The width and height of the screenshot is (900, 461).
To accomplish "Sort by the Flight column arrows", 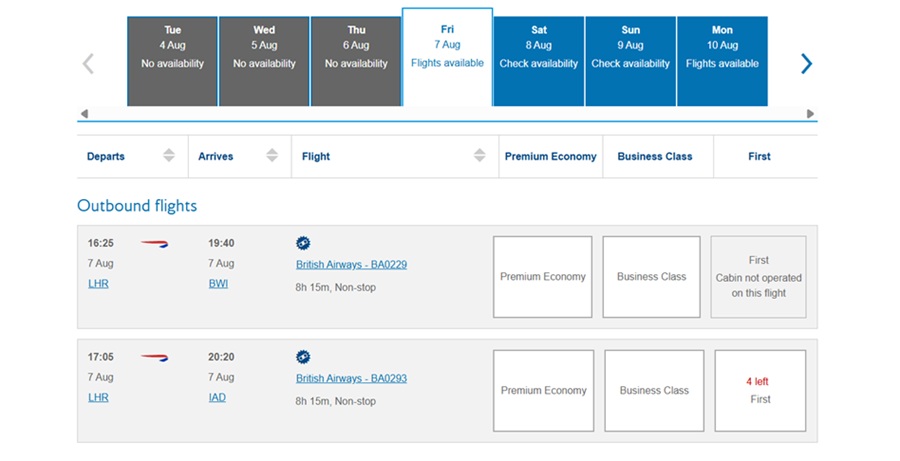I will click(x=480, y=155).
